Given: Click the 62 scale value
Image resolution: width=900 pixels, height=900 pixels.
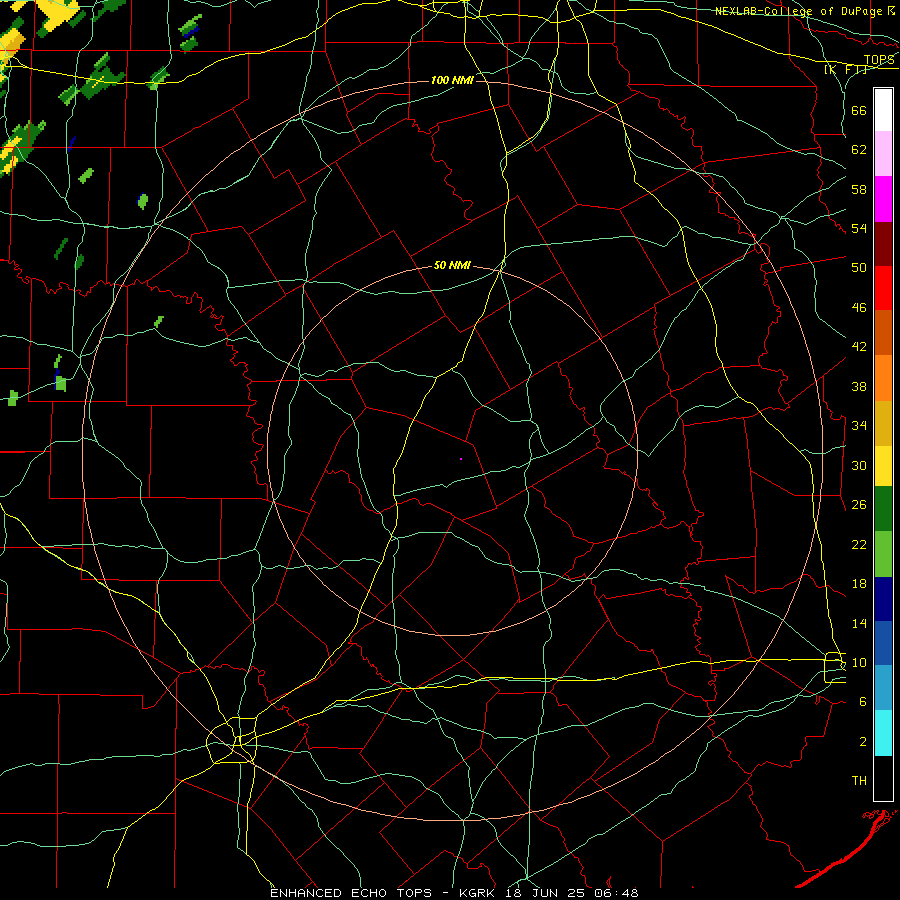Looking at the screenshot, I should click(x=859, y=150).
